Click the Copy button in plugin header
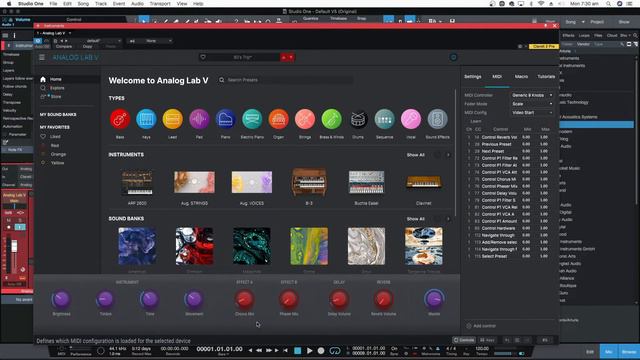Image resolution: width=640 pixels, height=360 pixels. [87, 47]
